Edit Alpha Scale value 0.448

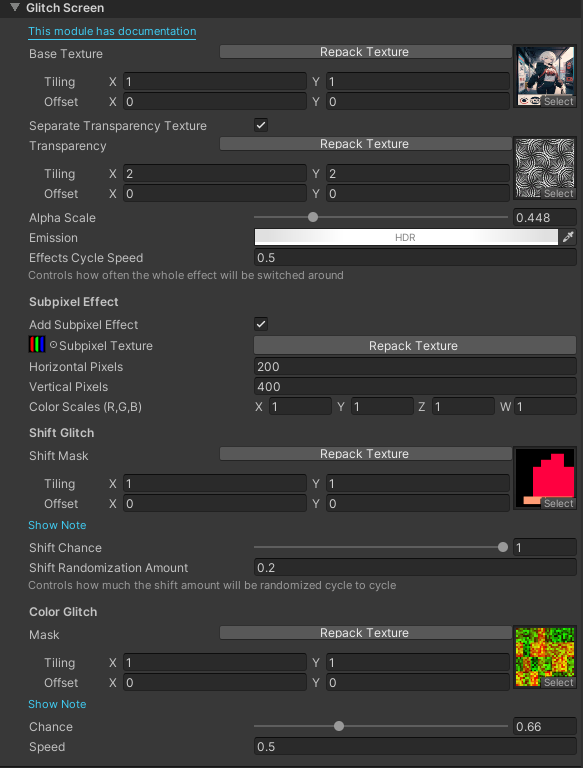(545, 217)
